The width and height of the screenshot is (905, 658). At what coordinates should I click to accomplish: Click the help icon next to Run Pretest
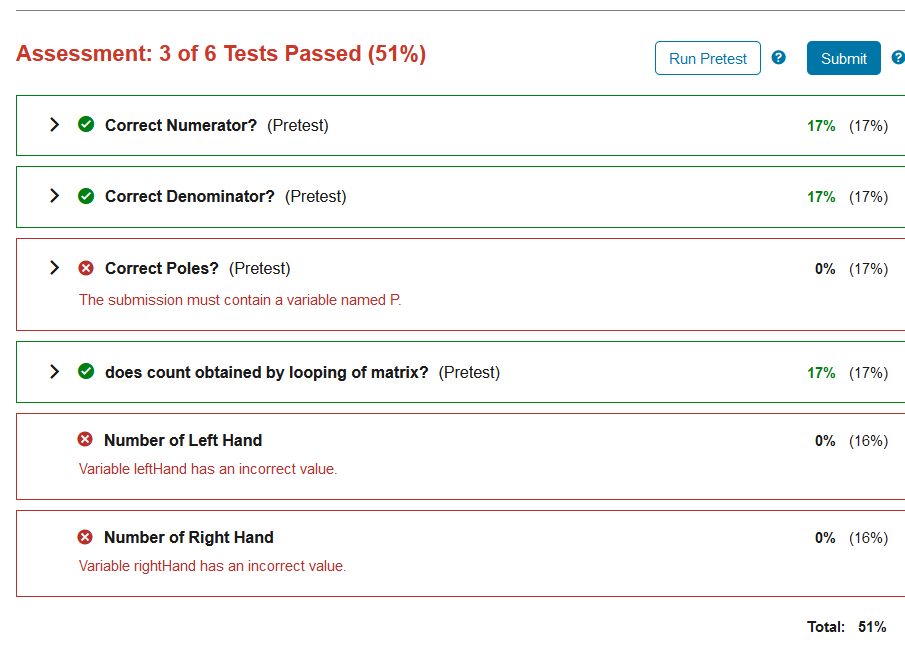click(778, 58)
